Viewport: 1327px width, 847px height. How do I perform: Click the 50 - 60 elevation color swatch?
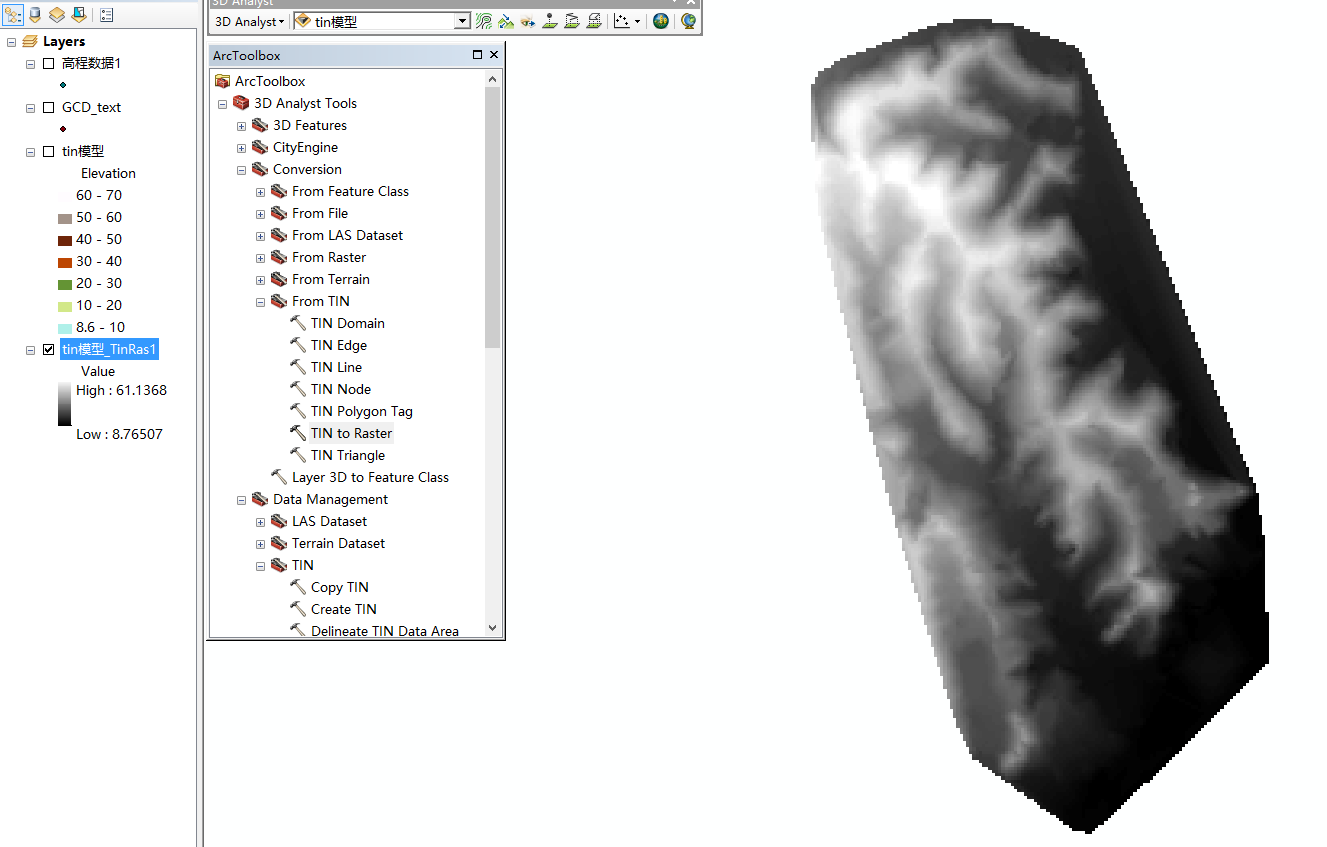point(65,217)
